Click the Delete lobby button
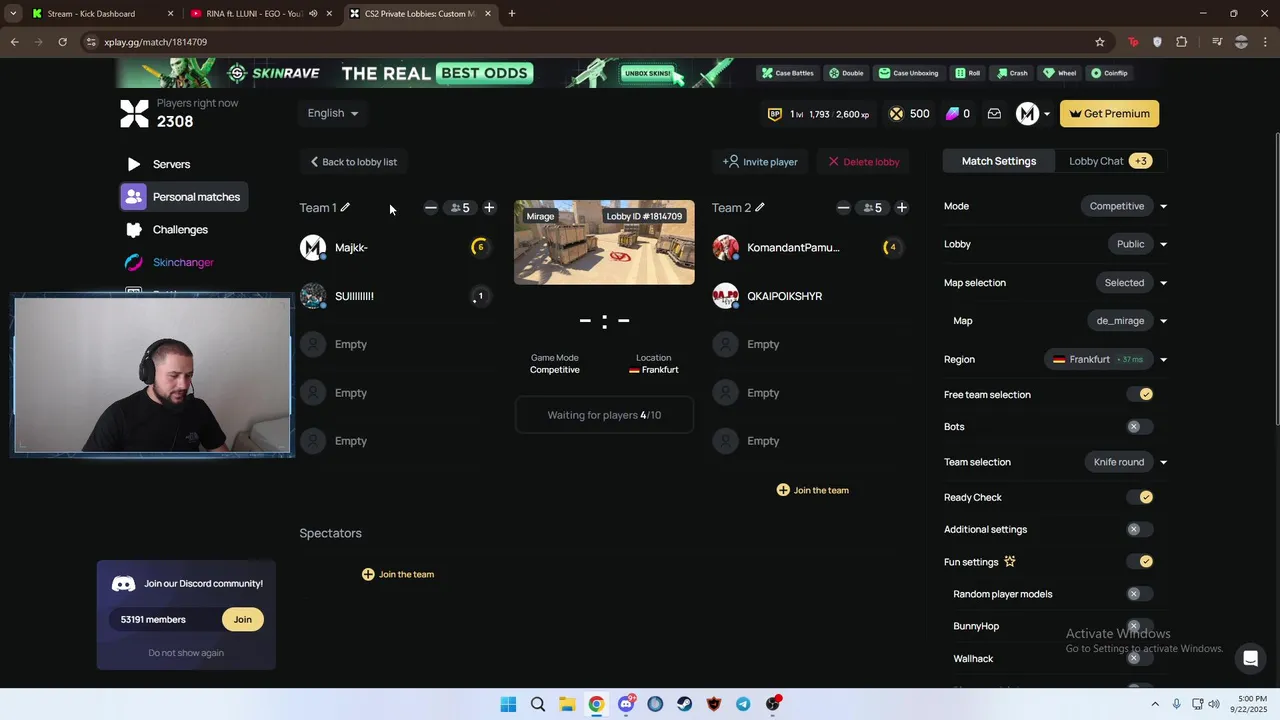Image resolution: width=1280 pixels, height=720 pixels. click(x=863, y=162)
